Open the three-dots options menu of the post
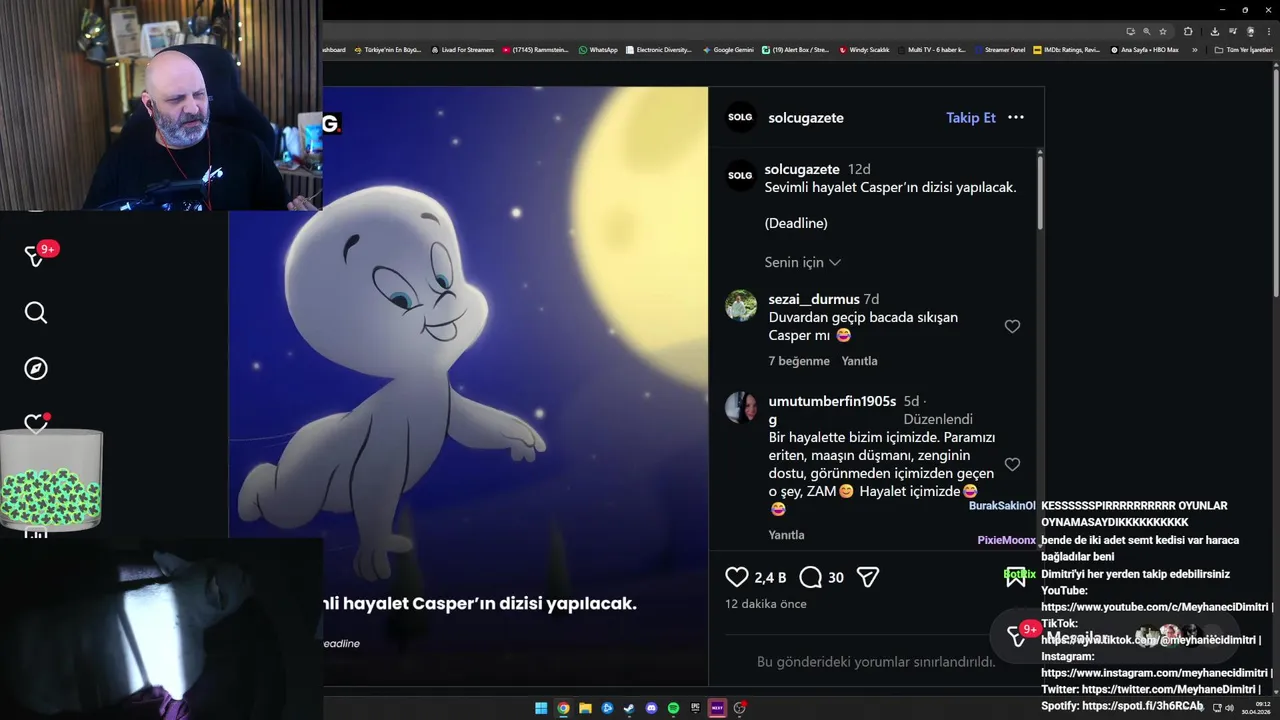The image size is (1280, 720). coord(1016,117)
